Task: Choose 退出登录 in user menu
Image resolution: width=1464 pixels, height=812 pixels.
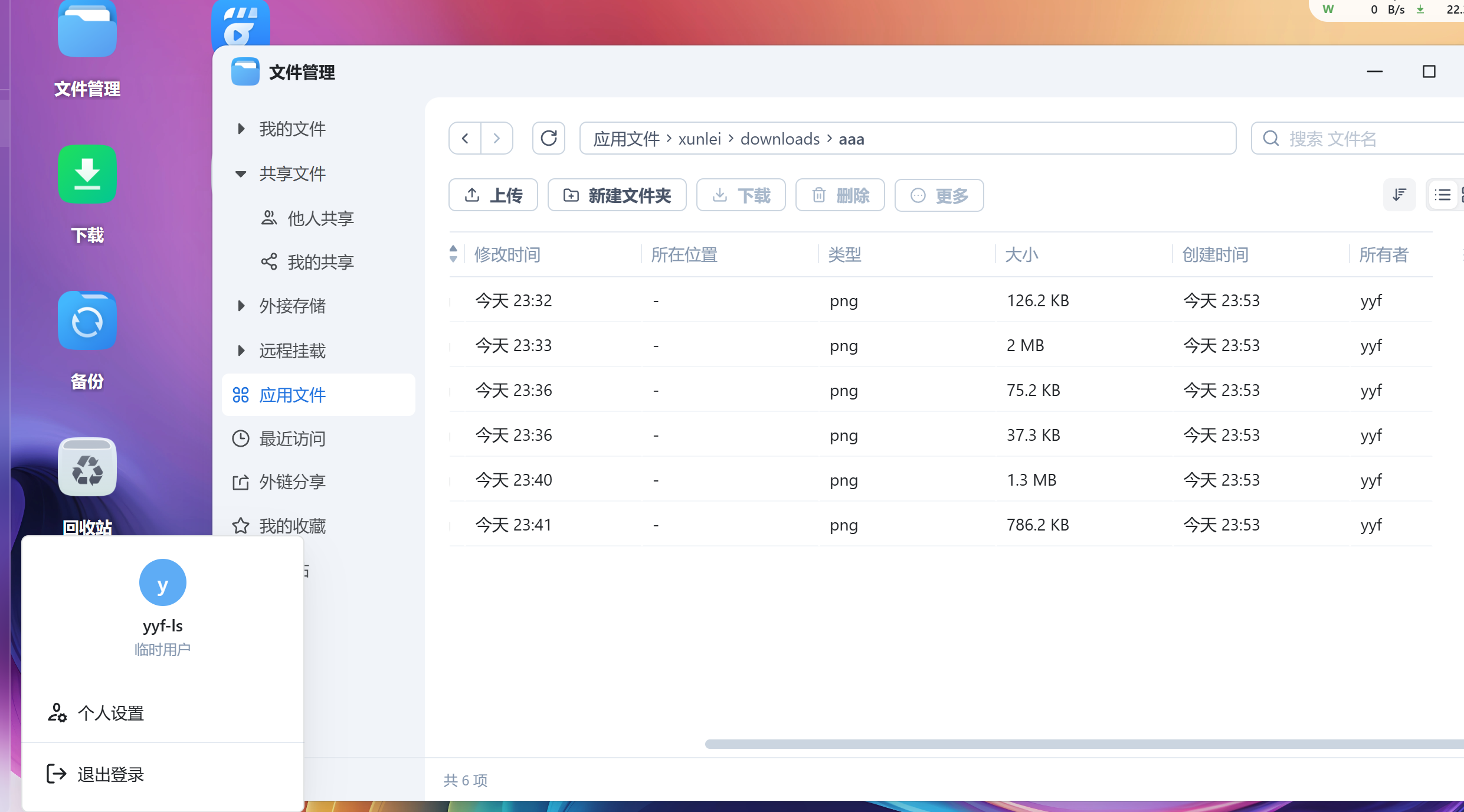Action: [111, 774]
